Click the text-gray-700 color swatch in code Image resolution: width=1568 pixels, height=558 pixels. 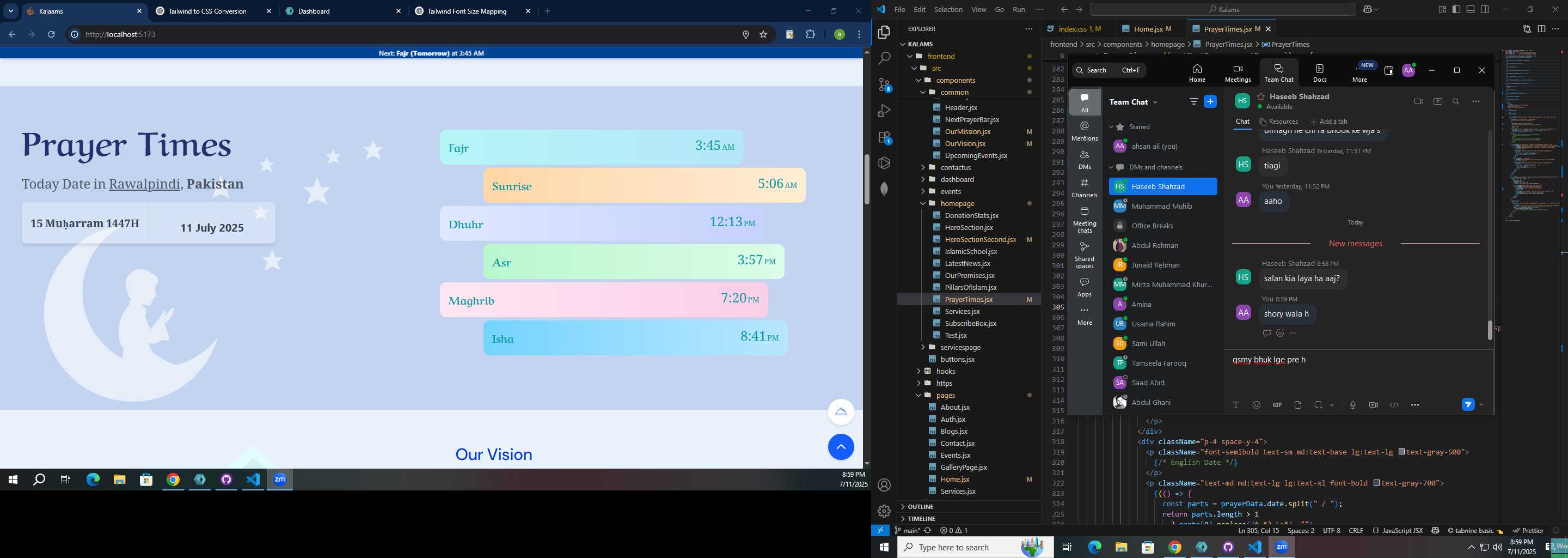click(x=1376, y=483)
